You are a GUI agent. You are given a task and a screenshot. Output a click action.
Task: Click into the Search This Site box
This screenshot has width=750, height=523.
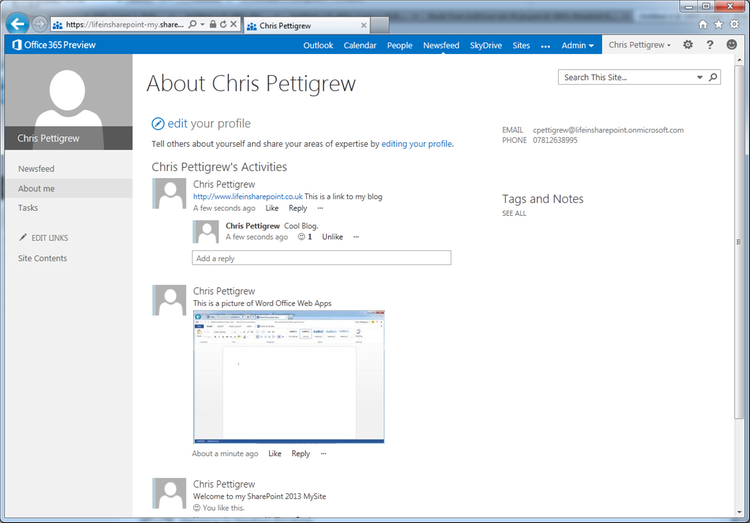click(627, 77)
